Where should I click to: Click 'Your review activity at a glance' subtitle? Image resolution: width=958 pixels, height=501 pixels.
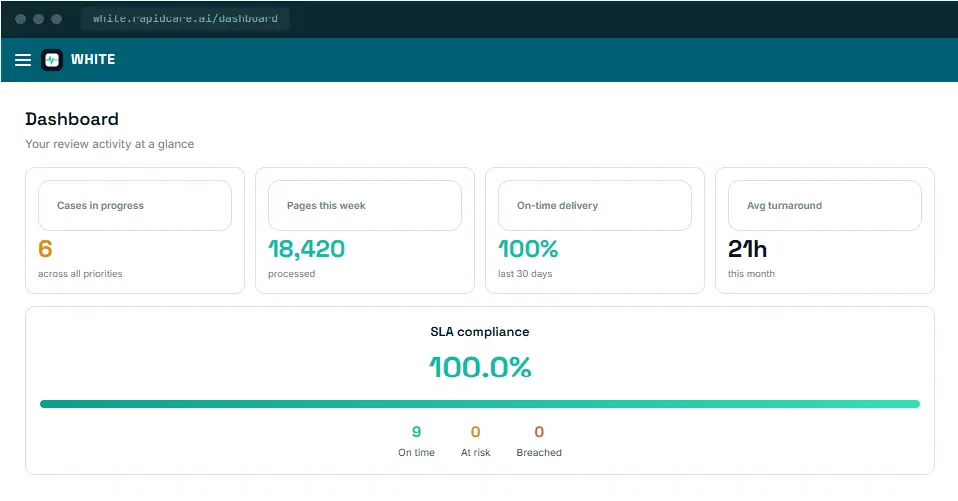[109, 144]
